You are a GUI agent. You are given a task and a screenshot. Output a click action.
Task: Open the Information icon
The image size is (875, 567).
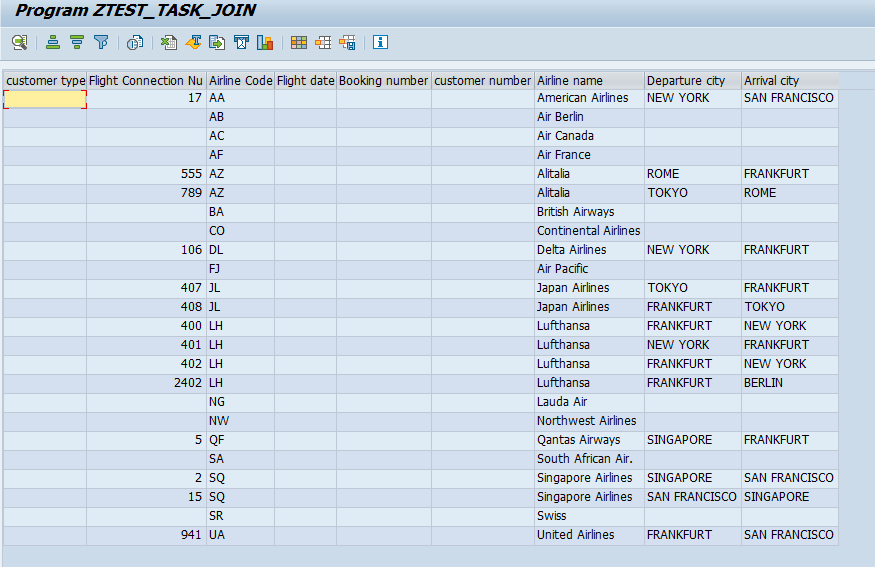click(380, 42)
